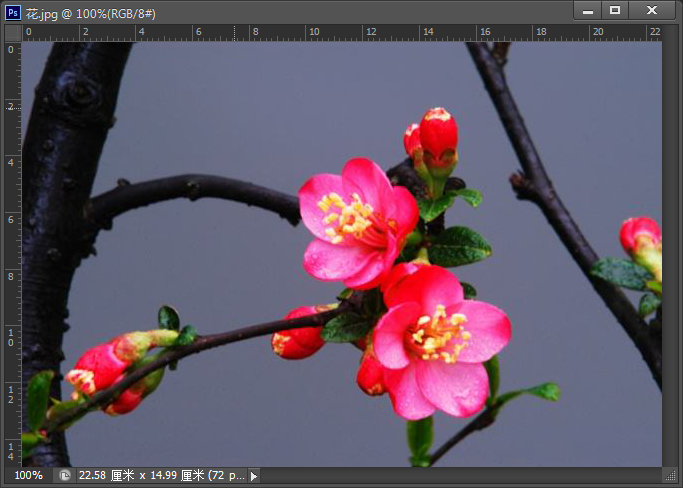Image resolution: width=683 pixels, height=488 pixels.
Task: Click the status bar preview icon beside zoom
Action: click(65, 476)
